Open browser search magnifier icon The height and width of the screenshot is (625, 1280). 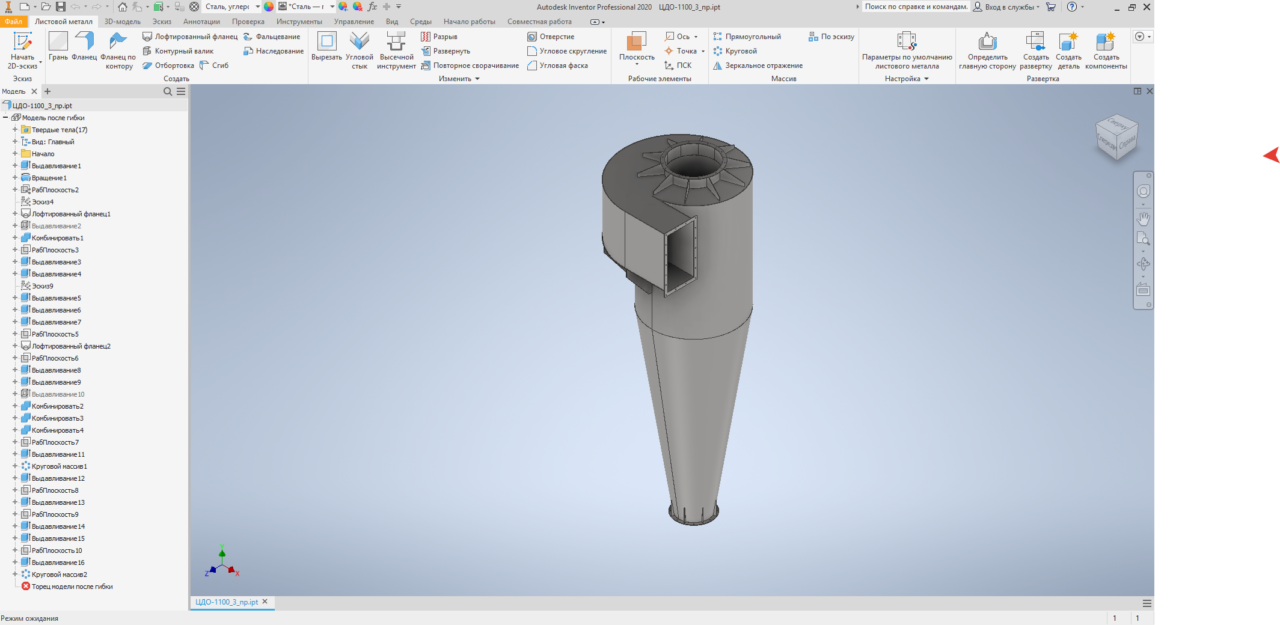pos(168,91)
